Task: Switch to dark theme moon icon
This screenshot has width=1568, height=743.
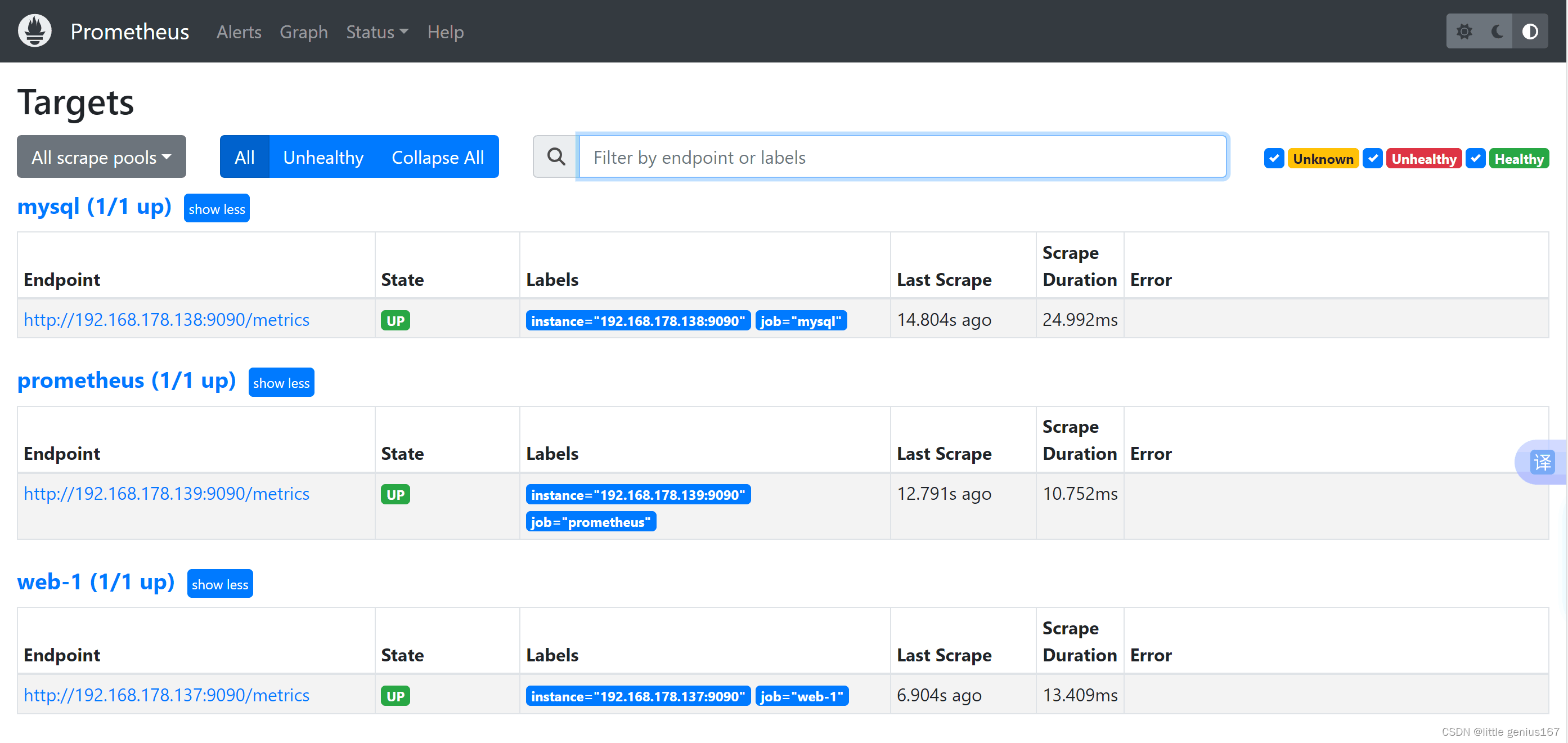Action: coord(1497,32)
